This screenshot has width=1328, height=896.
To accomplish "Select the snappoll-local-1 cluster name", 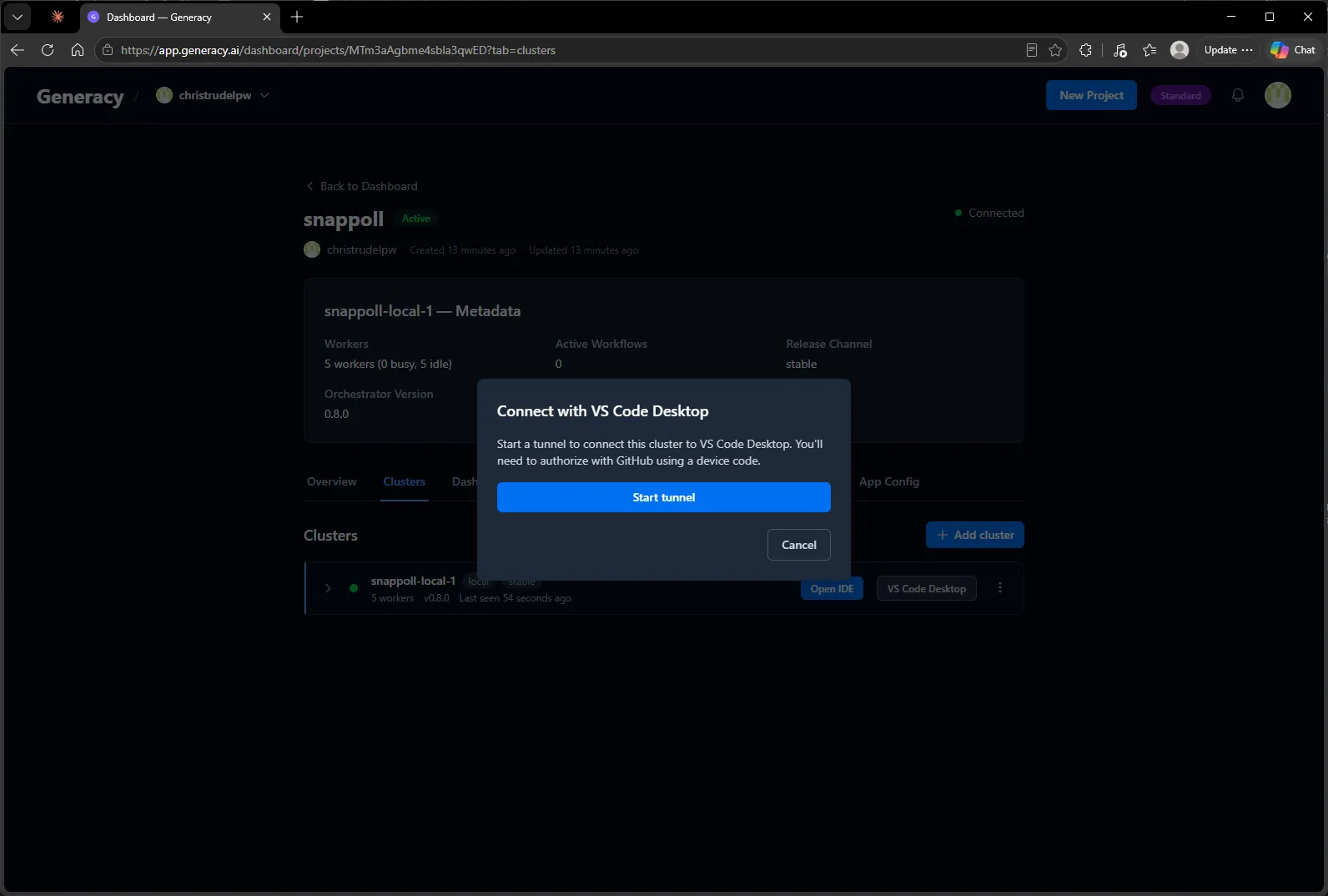I will pos(413,581).
